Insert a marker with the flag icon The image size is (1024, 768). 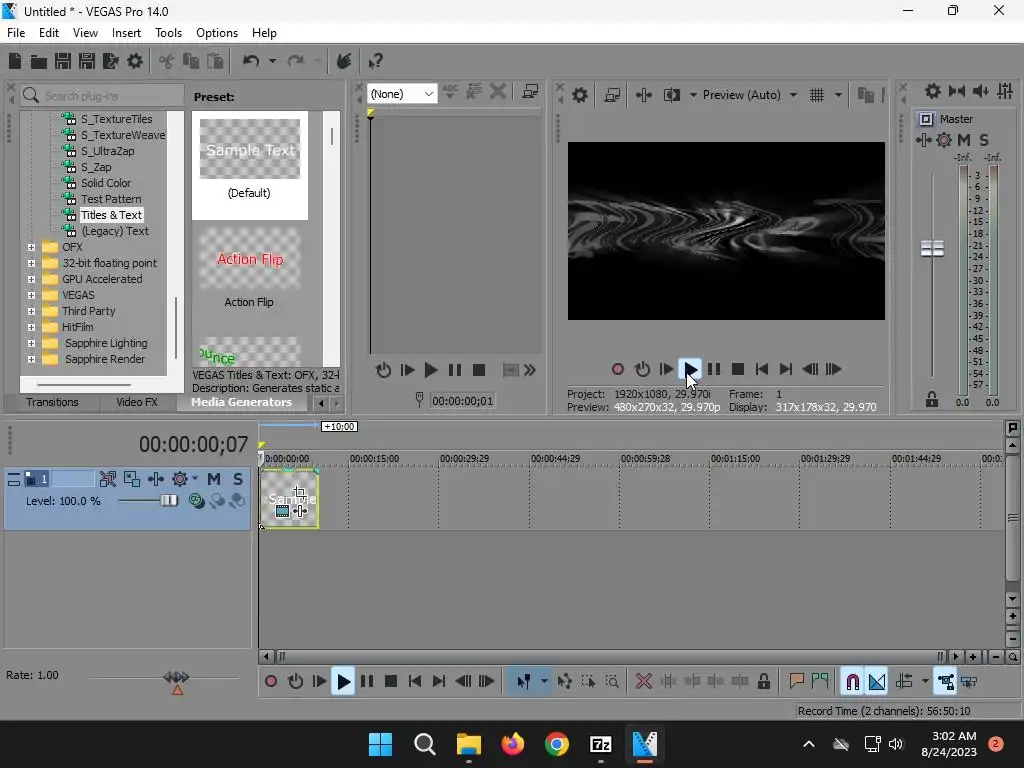click(x=796, y=682)
